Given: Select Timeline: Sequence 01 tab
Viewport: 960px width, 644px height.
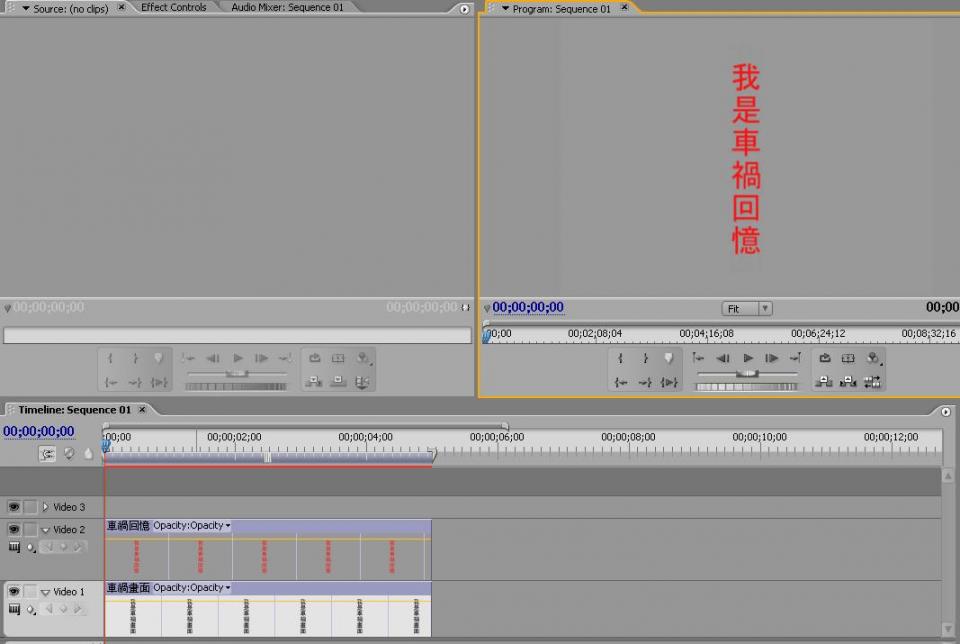Looking at the screenshot, I should tap(74, 410).
